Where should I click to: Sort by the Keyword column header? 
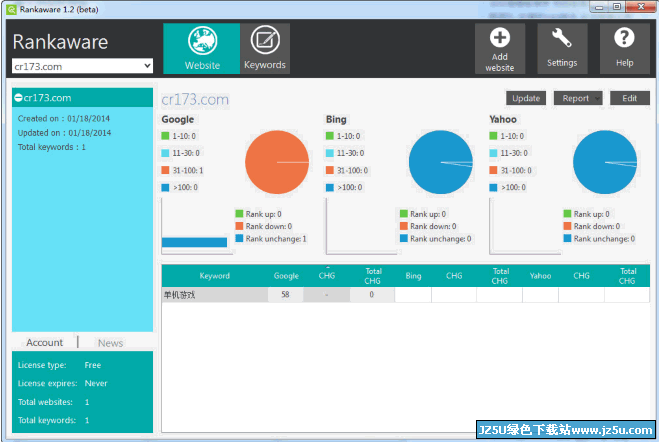(214, 276)
